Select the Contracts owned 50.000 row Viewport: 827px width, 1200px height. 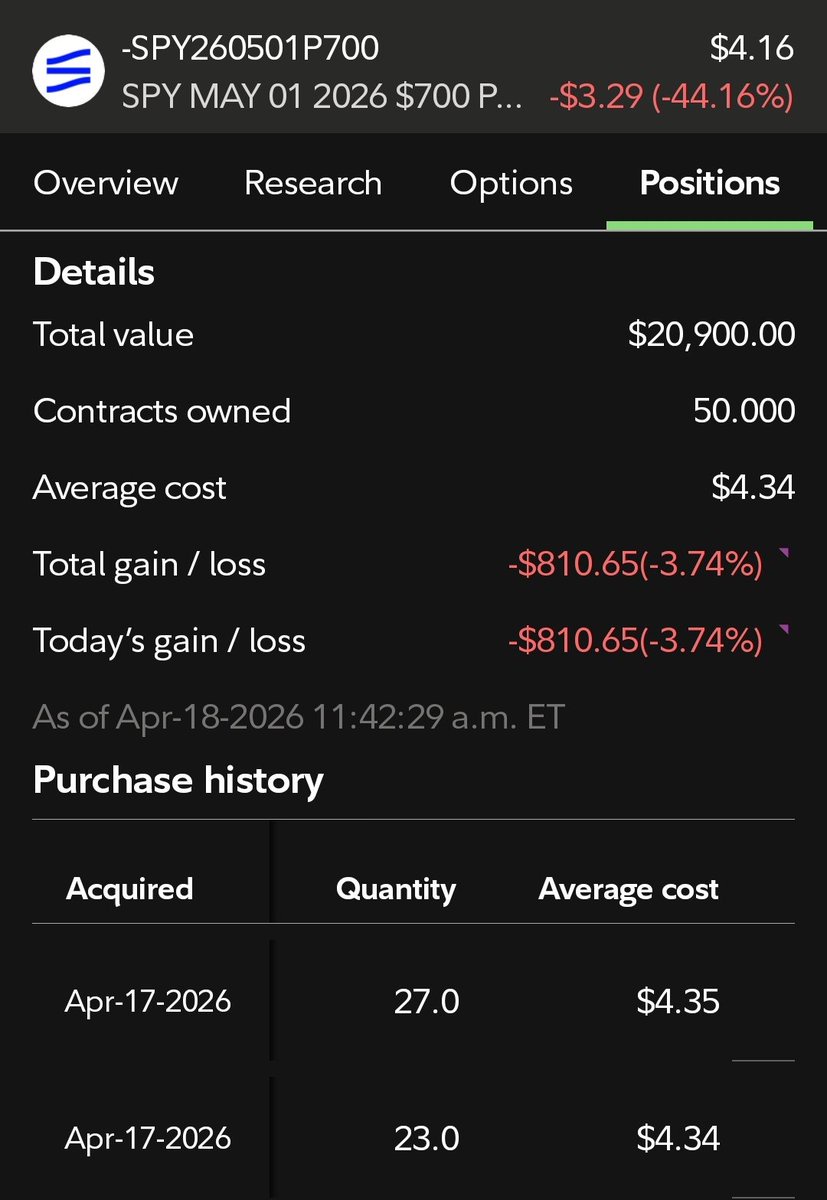click(x=414, y=411)
